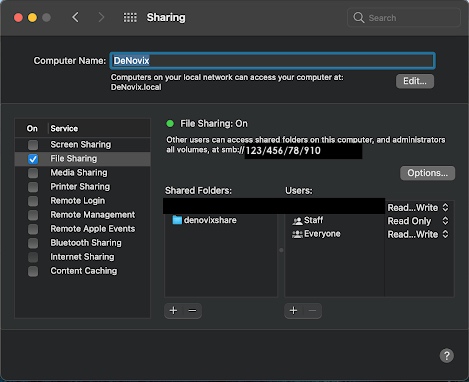Open Everyone's Read...Write permission dropdown
This screenshot has height=382, width=469.
418,234
